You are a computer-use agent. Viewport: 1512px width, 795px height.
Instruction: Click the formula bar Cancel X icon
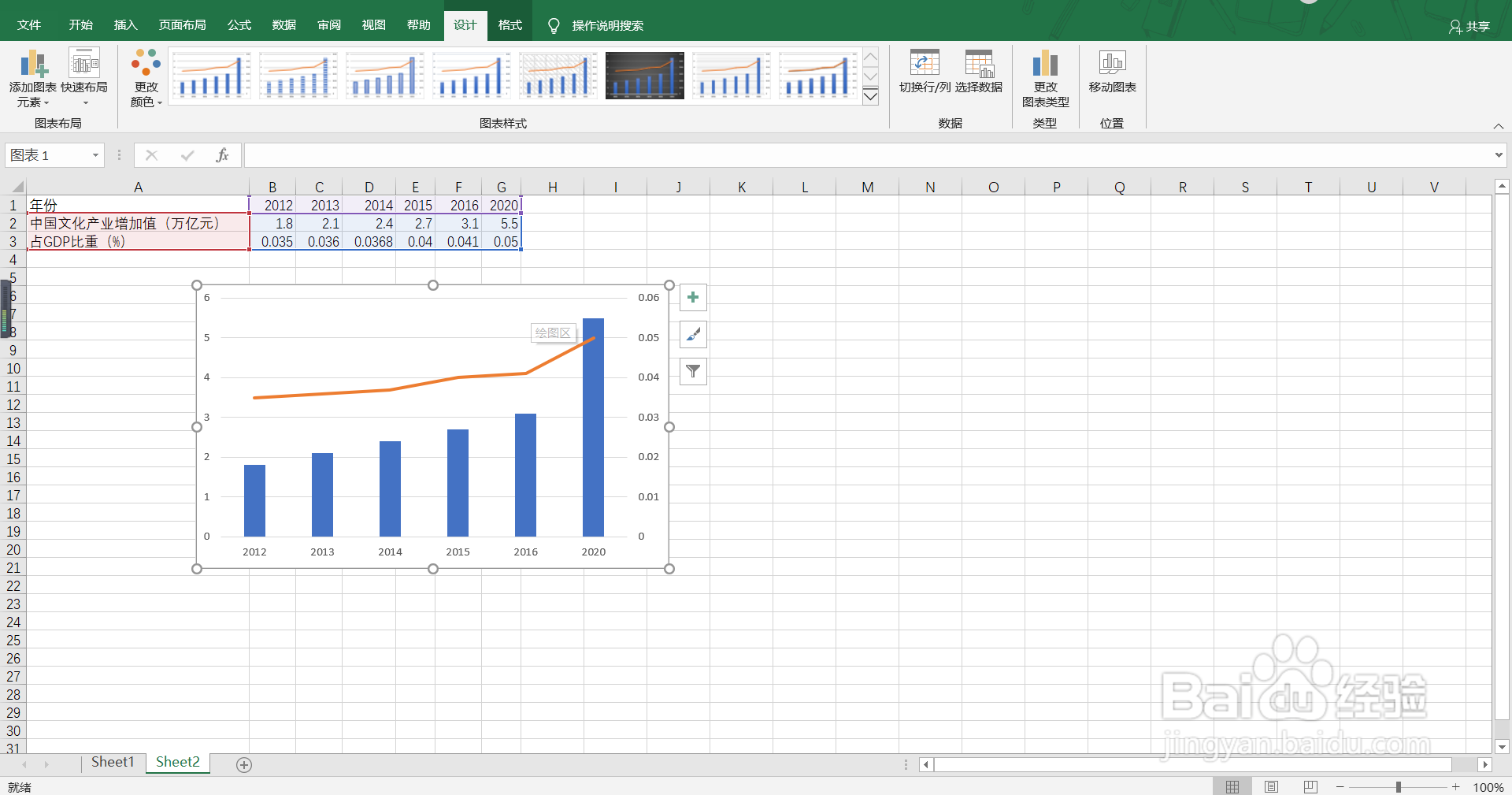[152, 155]
